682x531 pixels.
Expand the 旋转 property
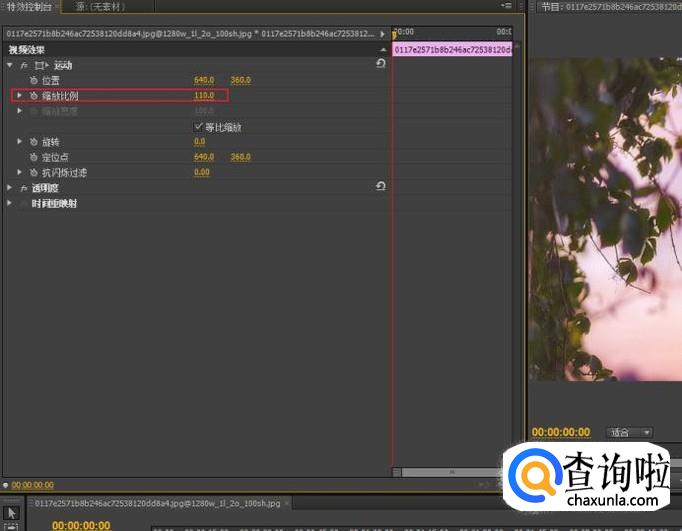coord(19,141)
